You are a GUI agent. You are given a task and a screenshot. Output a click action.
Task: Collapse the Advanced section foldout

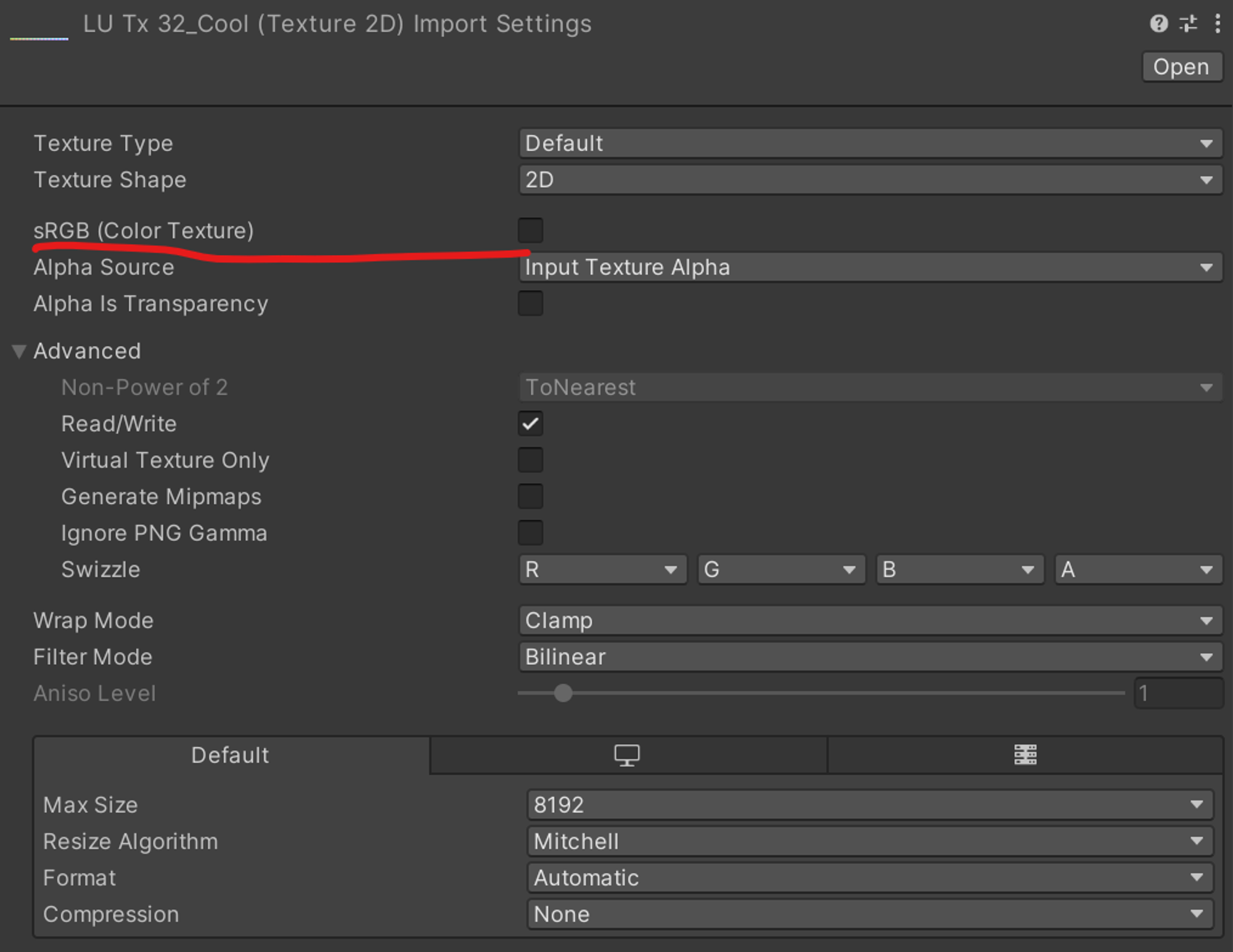click(19, 351)
